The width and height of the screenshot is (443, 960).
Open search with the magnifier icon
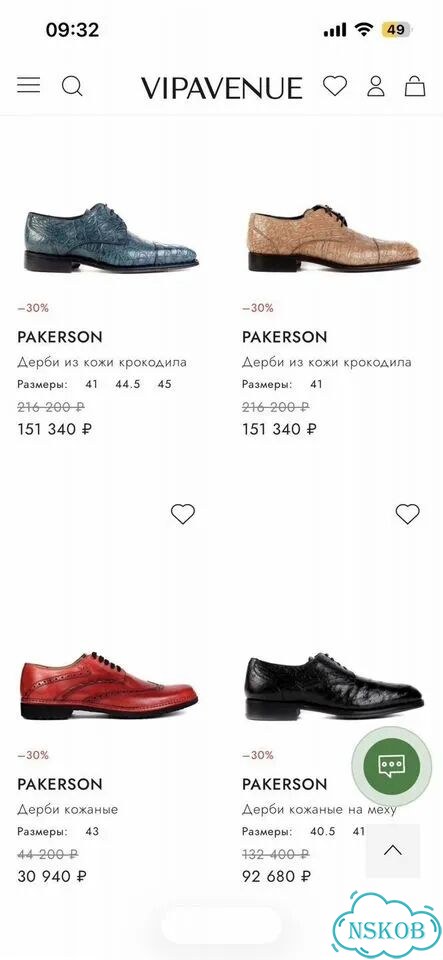point(72,86)
